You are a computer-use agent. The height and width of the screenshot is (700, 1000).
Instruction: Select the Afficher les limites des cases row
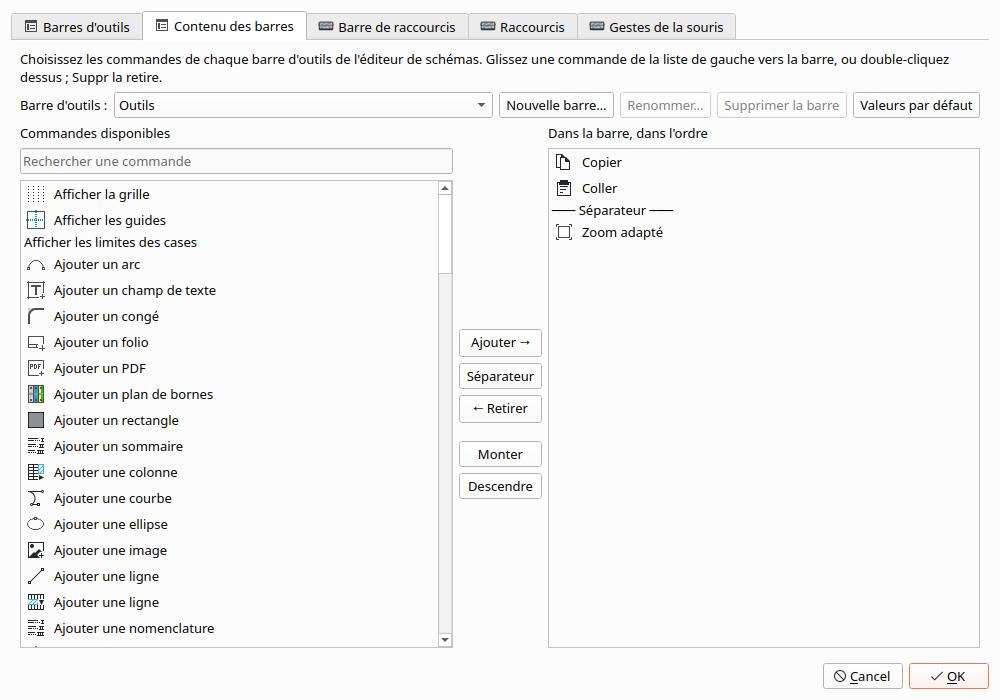[x=230, y=242]
